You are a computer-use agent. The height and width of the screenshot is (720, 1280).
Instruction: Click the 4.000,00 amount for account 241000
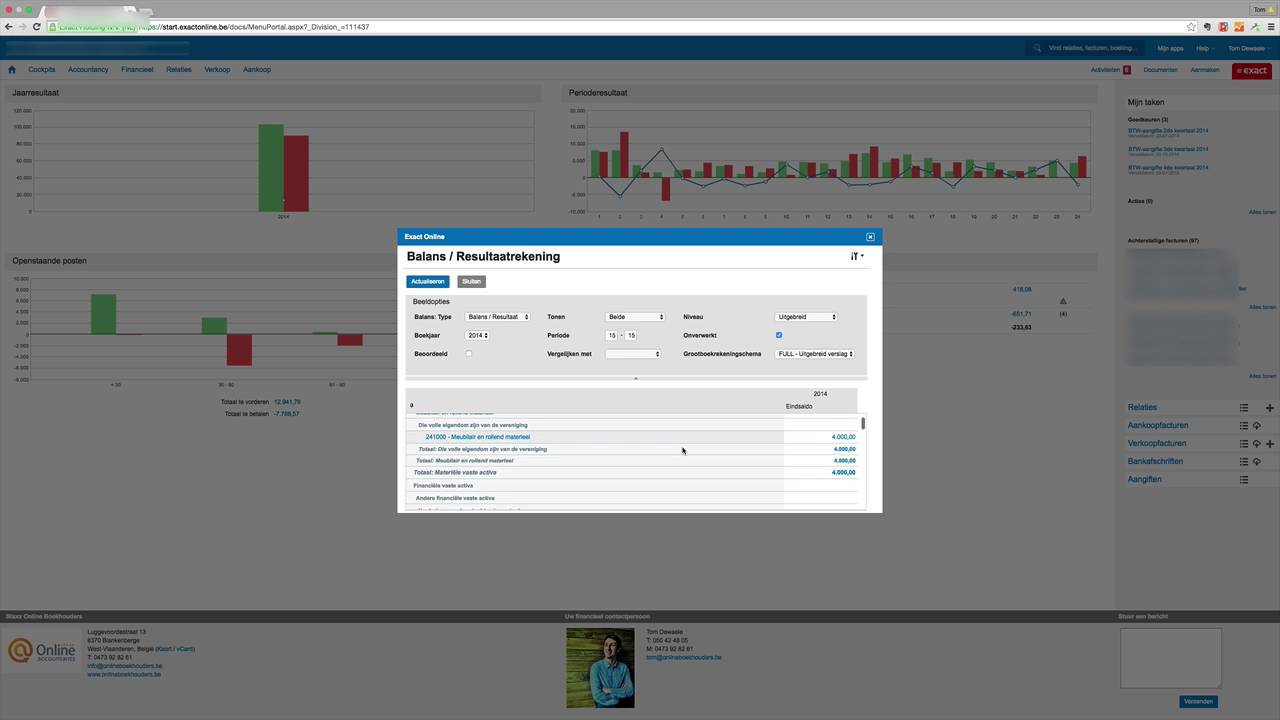pos(843,437)
